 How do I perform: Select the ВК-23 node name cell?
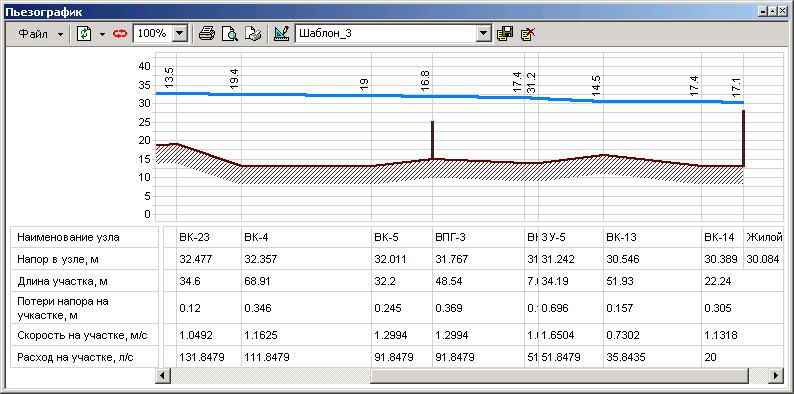click(208, 238)
